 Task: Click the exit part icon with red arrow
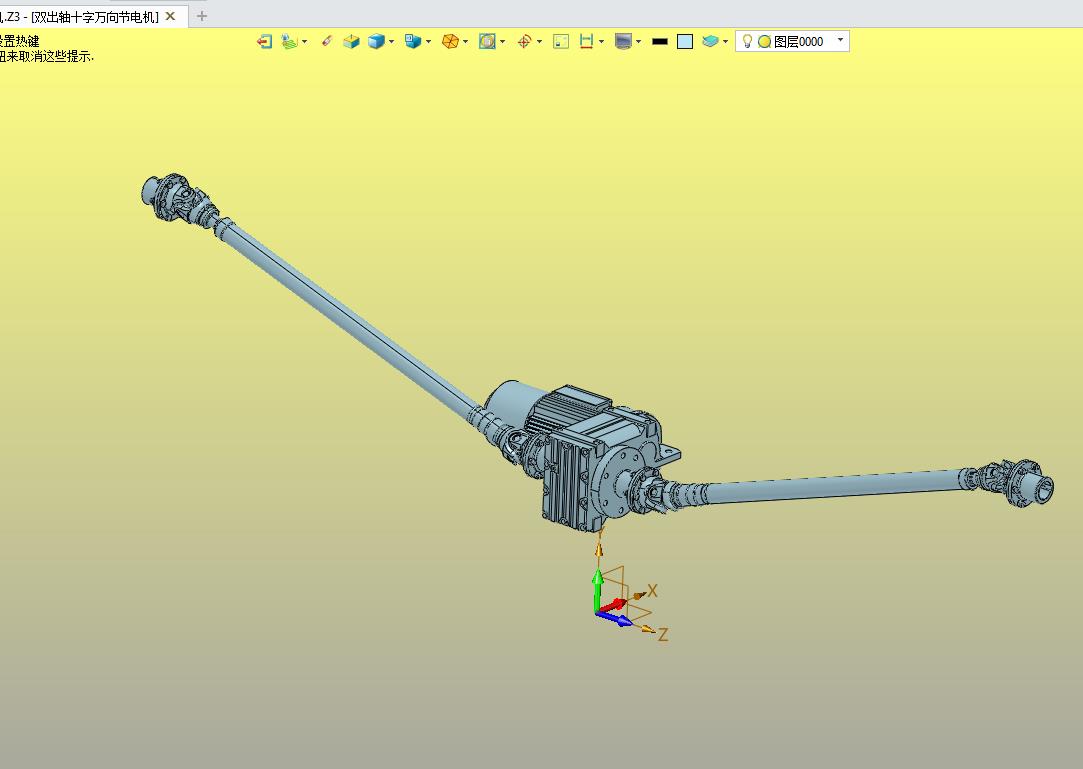click(x=264, y=41)
